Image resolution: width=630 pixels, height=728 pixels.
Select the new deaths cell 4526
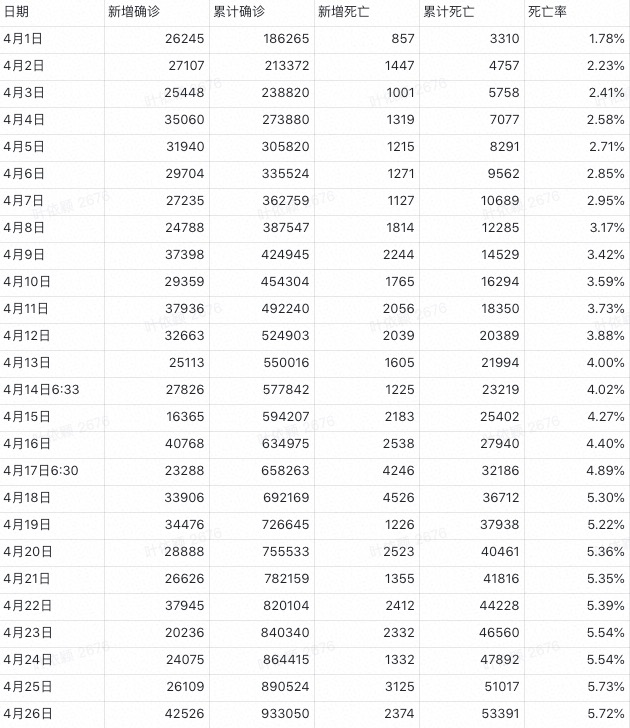pos(395,498)
